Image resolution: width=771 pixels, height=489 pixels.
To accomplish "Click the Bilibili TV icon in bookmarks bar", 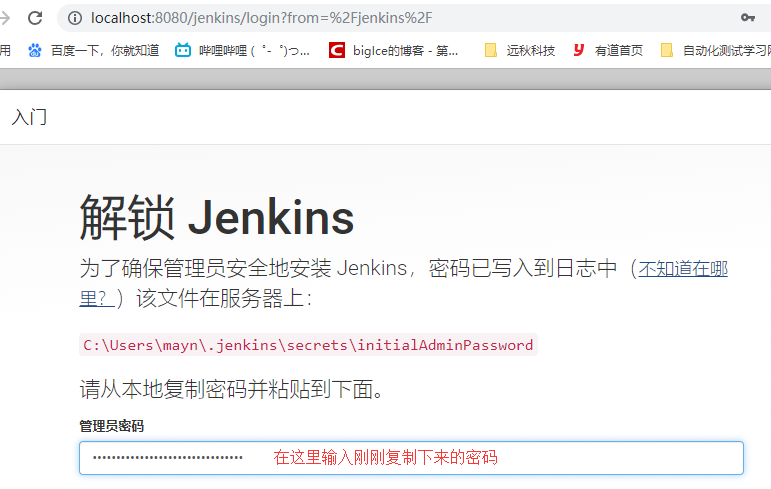I will point(183,50).
